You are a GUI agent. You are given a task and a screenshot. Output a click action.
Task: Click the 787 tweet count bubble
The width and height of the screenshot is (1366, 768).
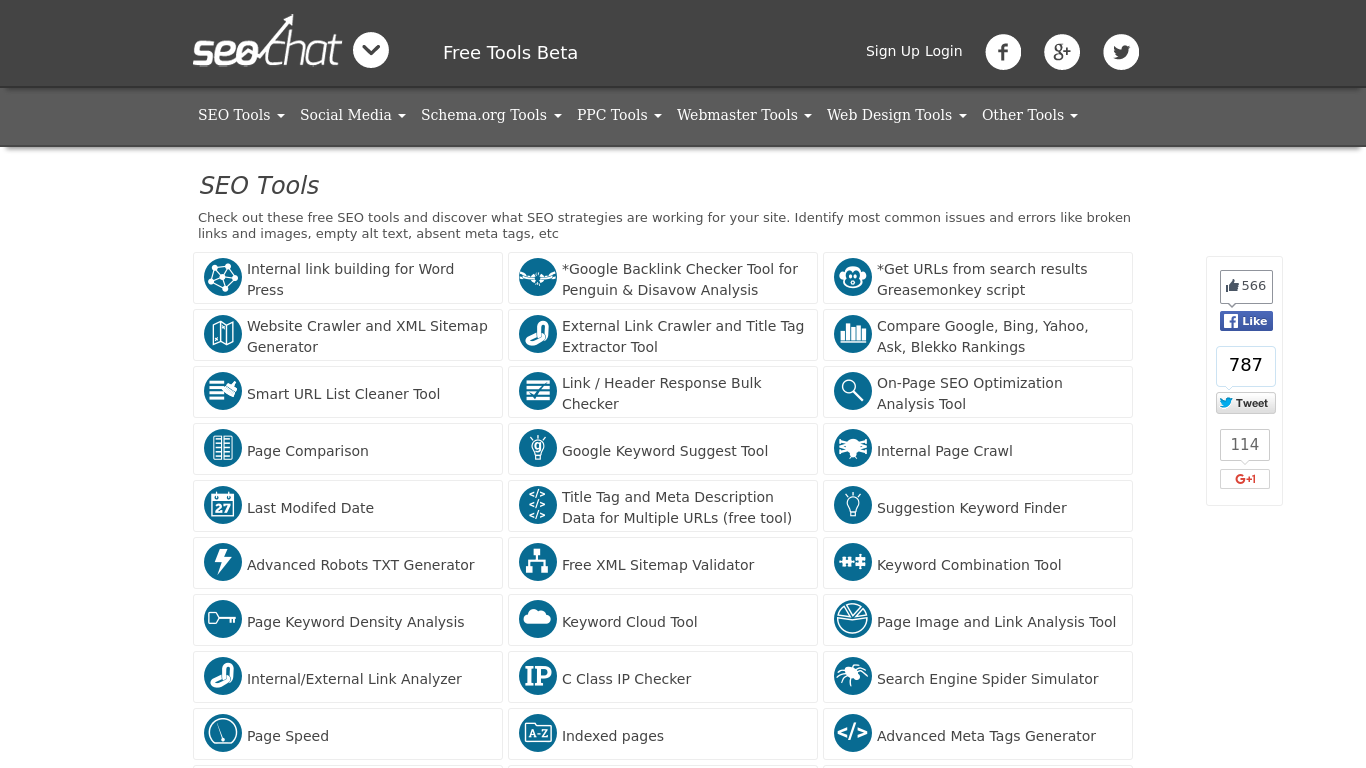click(x=1246, y=365)
